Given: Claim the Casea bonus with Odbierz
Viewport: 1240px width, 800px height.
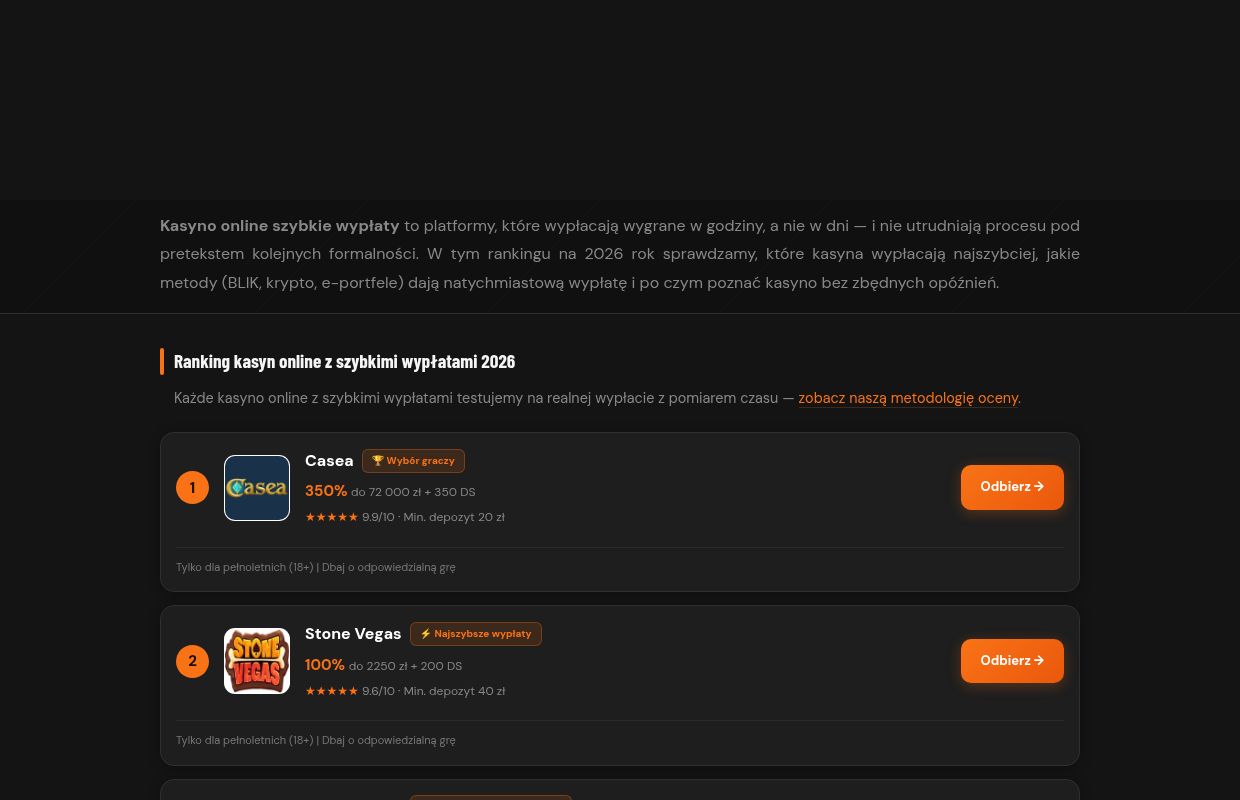Looking at the screenshot, I should point(1012,487).
